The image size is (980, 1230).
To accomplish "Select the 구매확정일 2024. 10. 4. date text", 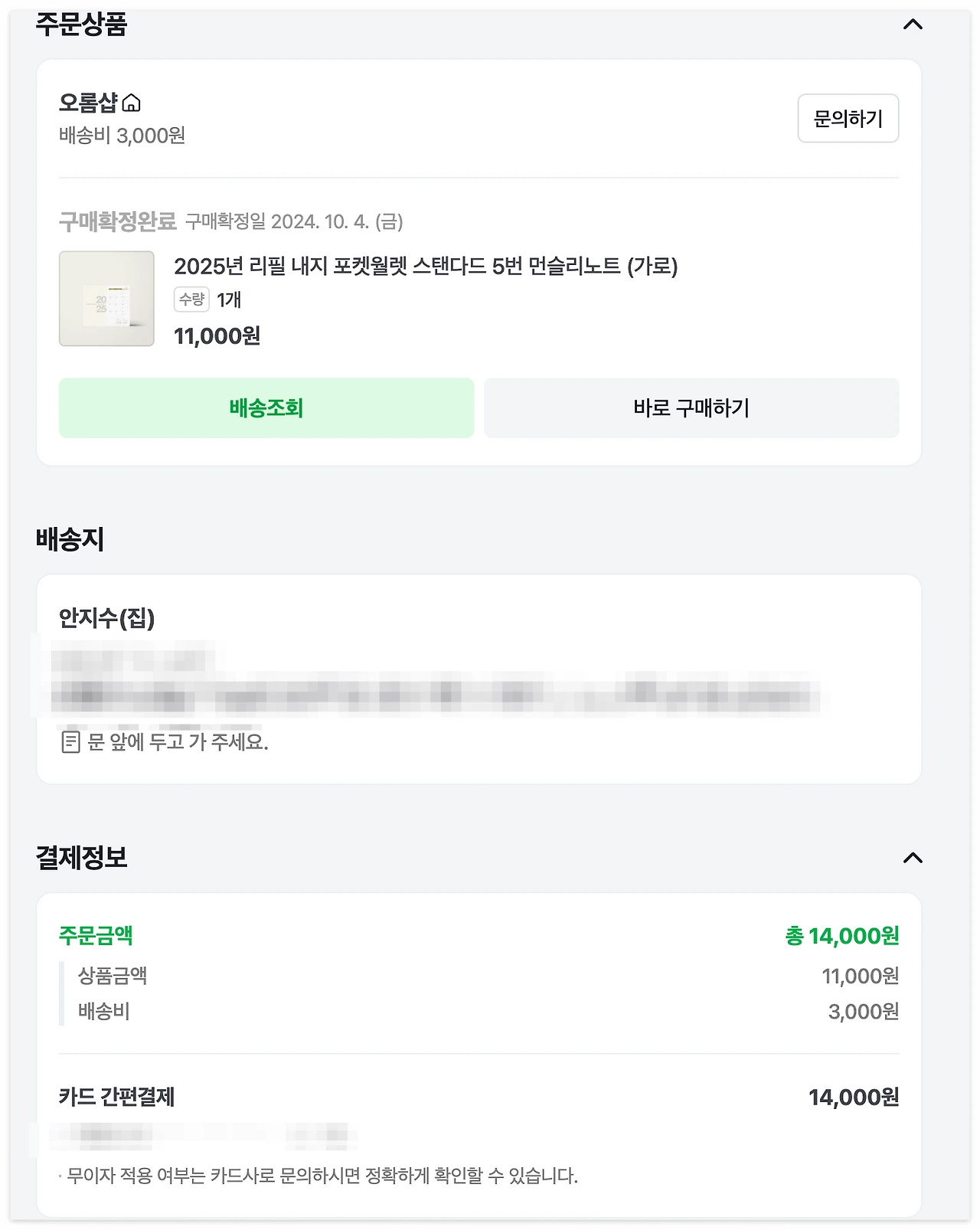I will pyautogui.click(x=294, y=222).
